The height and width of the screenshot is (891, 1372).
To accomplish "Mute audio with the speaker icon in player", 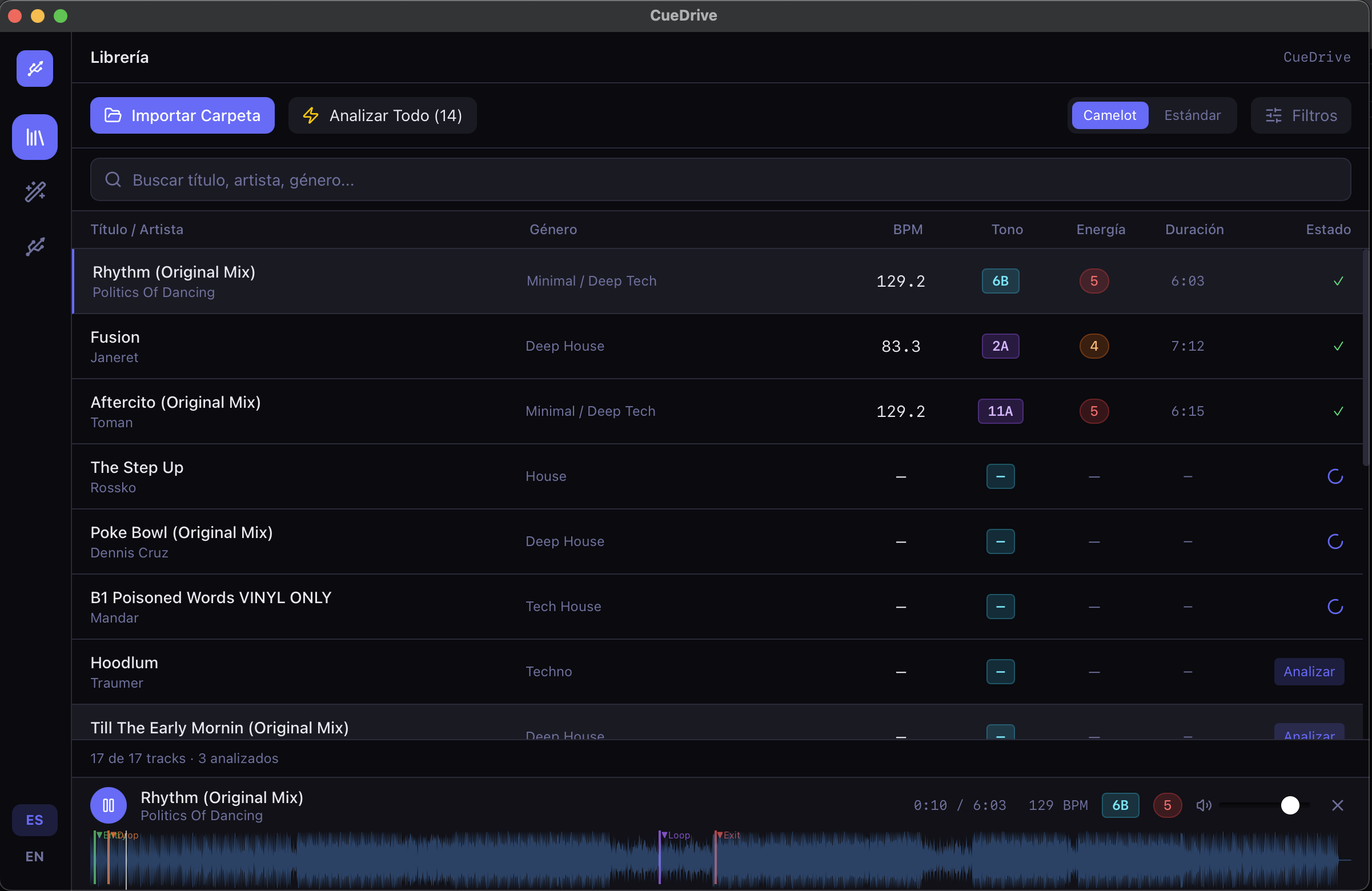I will click(x=1204, y=805).
